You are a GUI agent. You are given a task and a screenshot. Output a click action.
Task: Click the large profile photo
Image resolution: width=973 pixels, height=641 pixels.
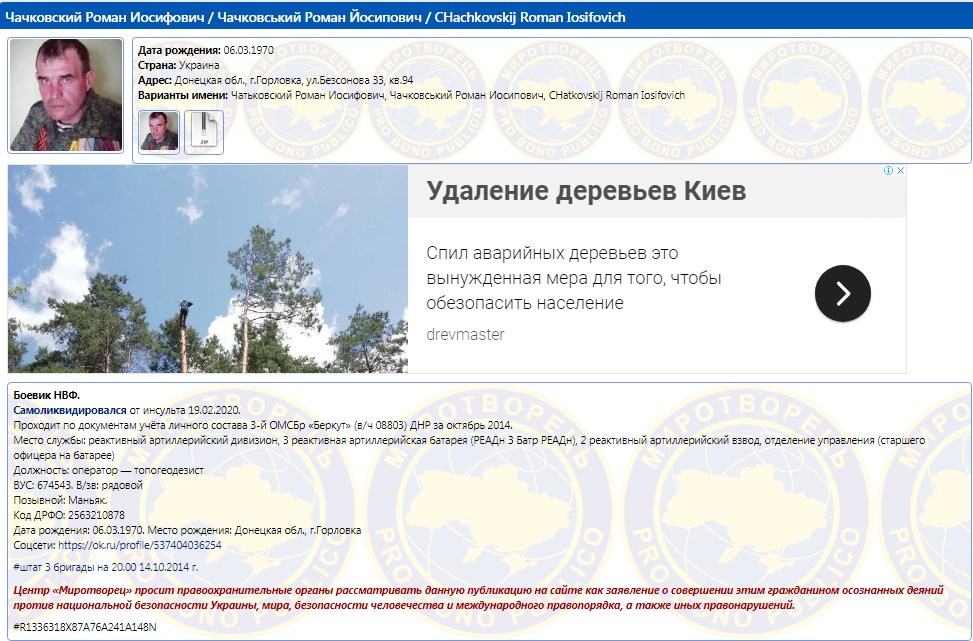[x=66, y=95]
